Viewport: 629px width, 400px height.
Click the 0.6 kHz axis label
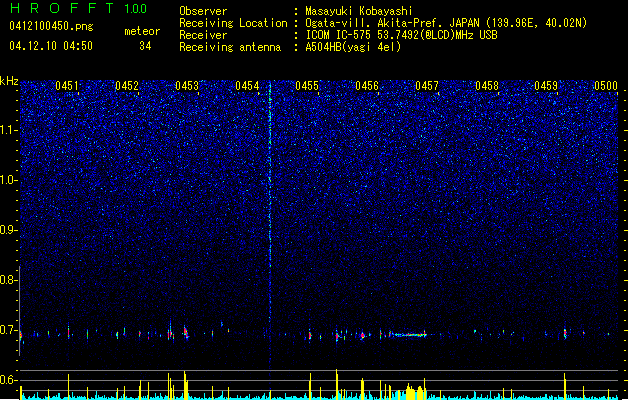tap(9, 380)
